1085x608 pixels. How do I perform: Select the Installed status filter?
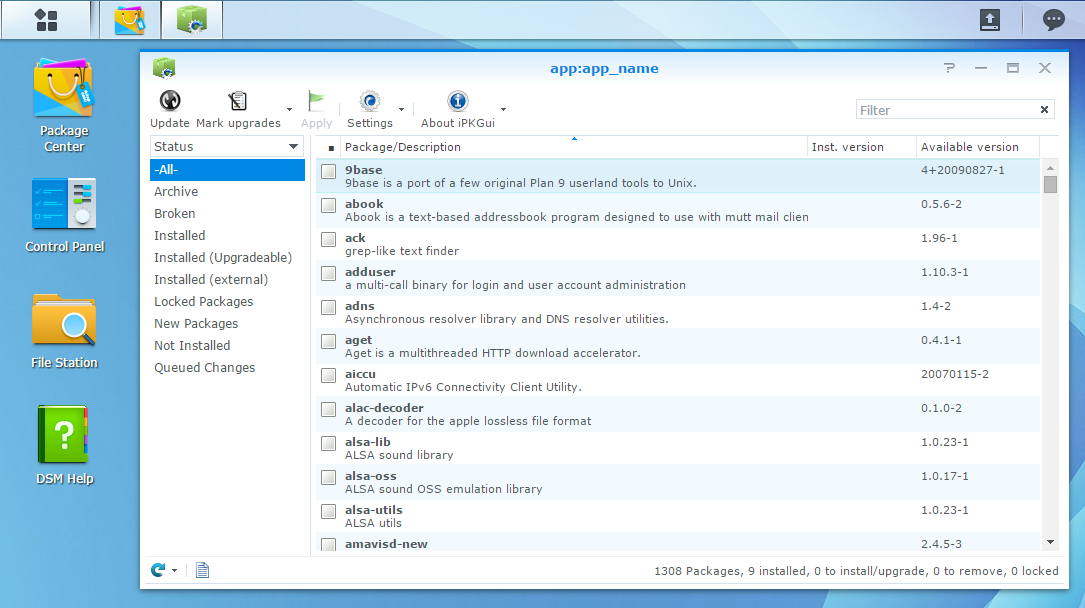tap(227, 236)
